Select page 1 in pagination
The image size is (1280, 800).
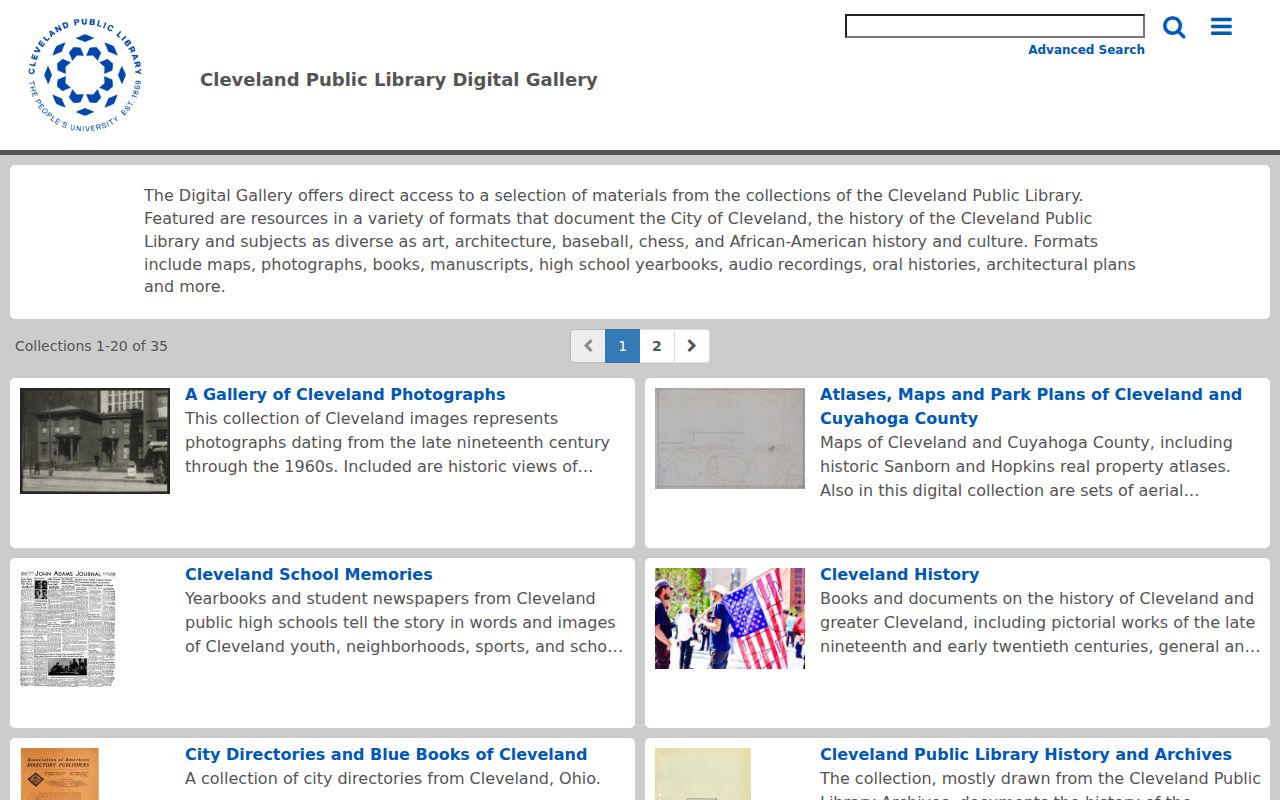[622, 346]
